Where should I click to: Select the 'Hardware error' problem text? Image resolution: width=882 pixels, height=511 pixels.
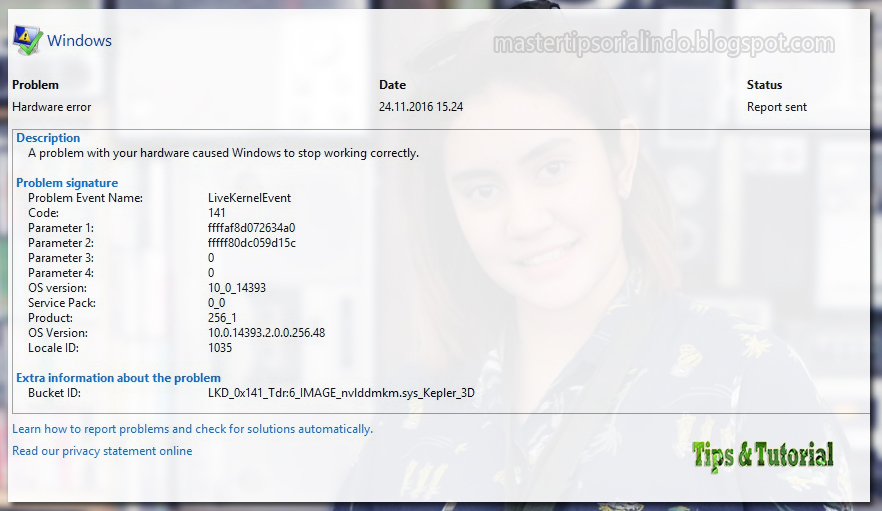(52, 107)
